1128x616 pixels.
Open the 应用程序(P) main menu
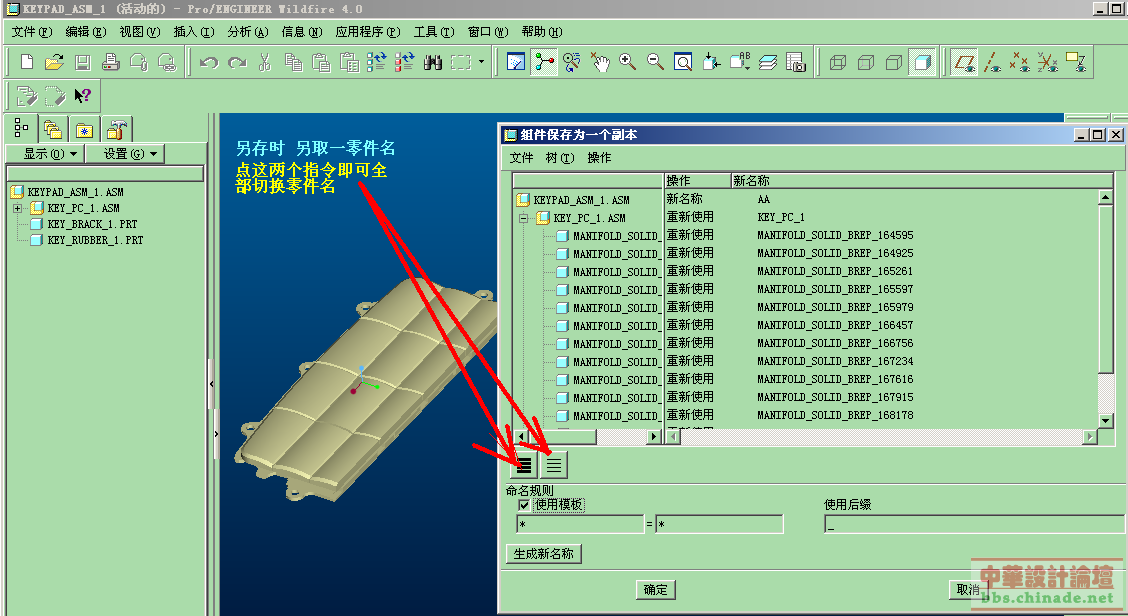(368, 32)
